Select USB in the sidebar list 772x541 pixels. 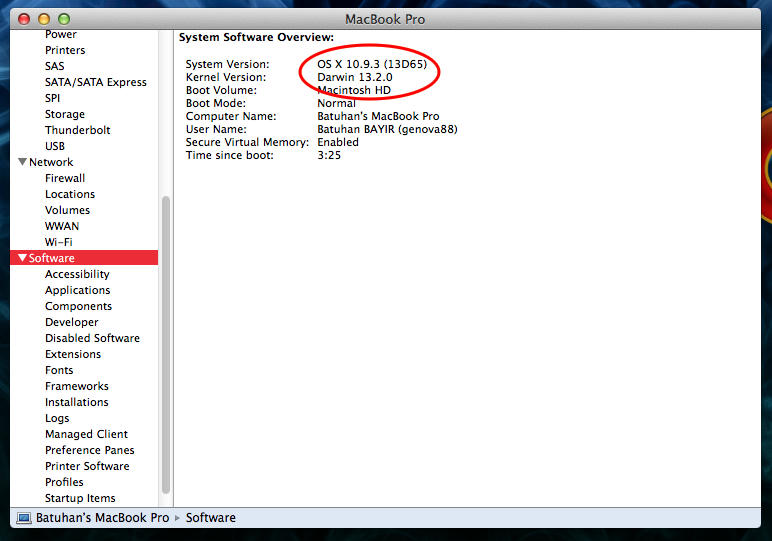pos(55,146)
